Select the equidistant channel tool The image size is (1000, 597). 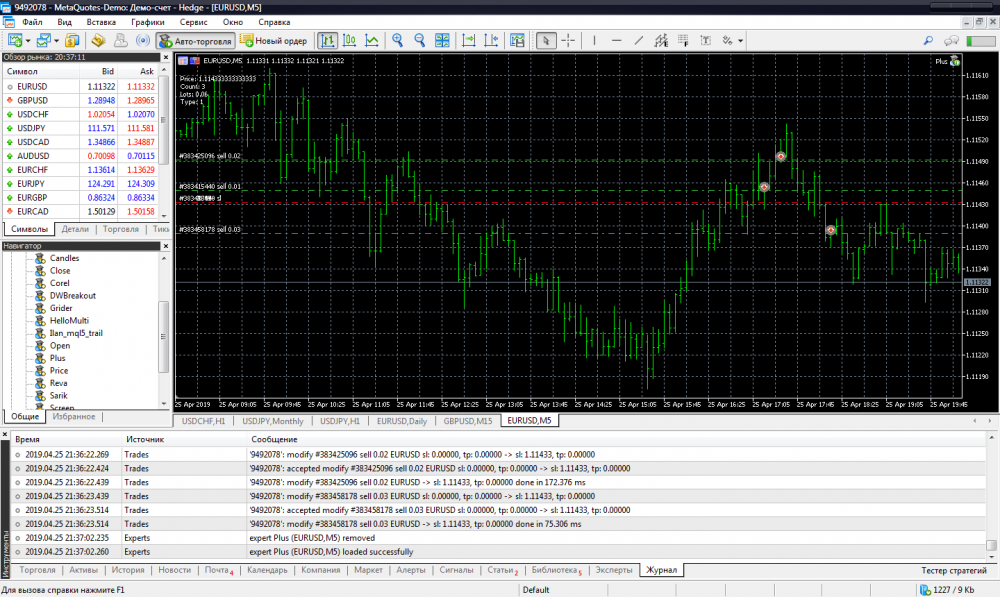(661, 41)
